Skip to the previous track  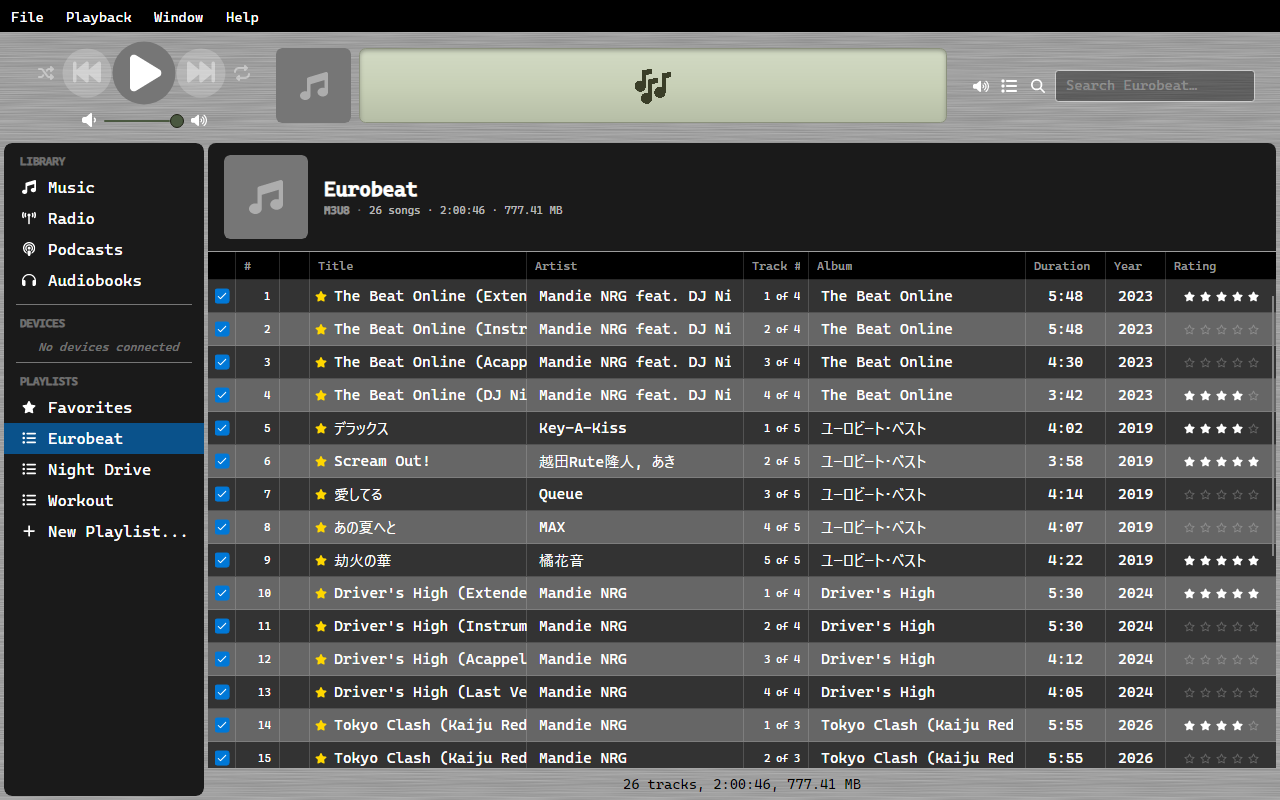(x=87, y=73)
